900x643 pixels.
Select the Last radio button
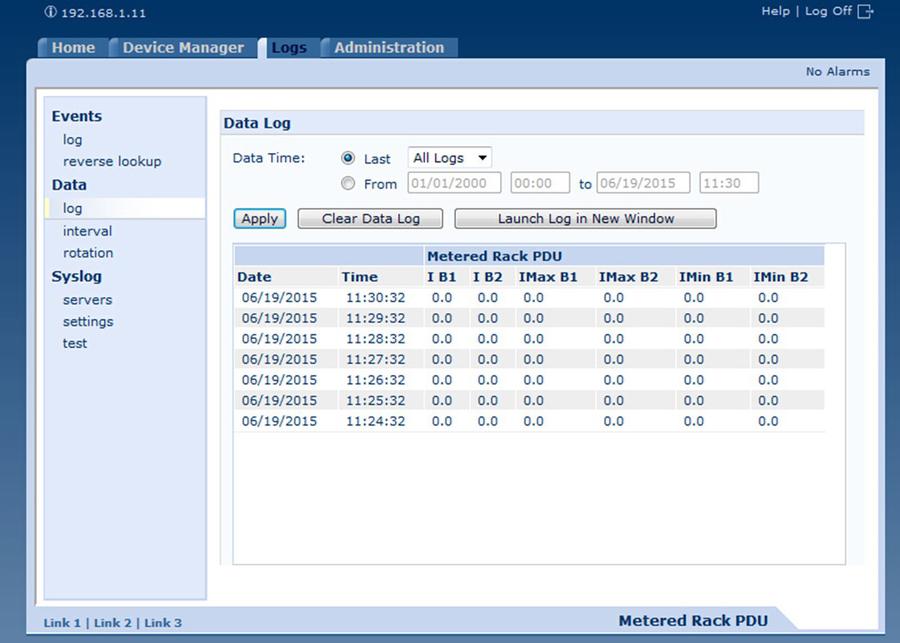tap(348, 158)
